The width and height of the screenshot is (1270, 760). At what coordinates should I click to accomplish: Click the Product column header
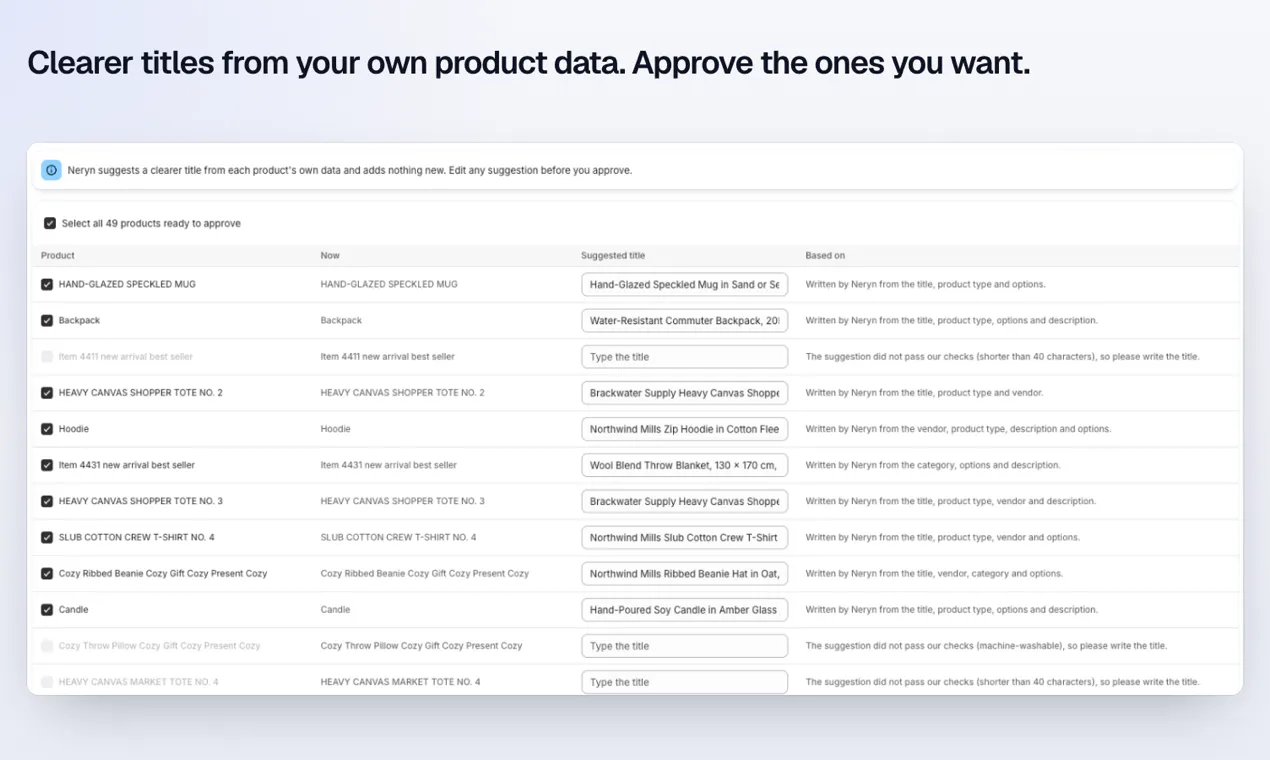tap(58, 256)
